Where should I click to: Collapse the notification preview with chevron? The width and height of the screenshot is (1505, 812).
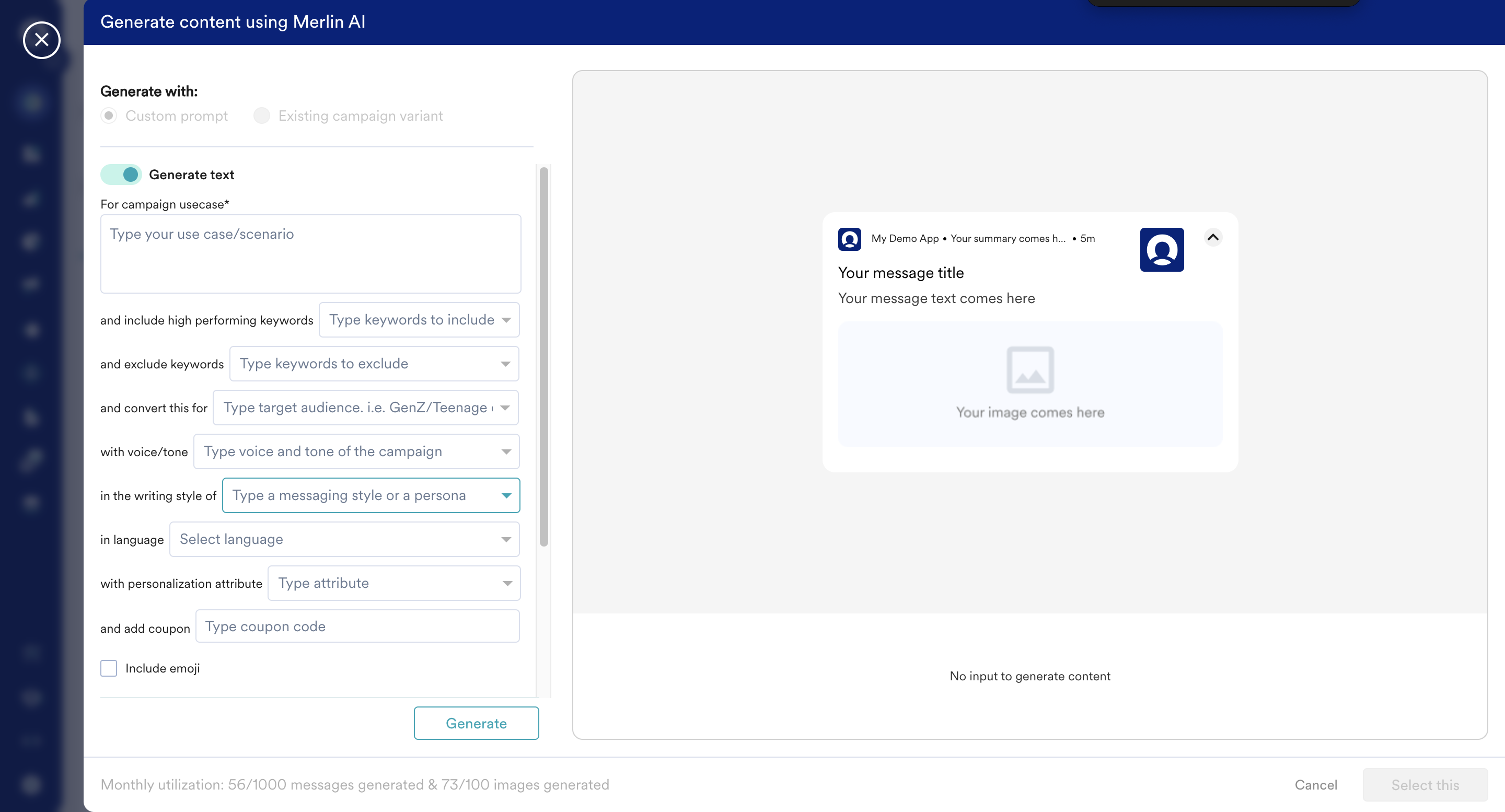[1213, 237]
